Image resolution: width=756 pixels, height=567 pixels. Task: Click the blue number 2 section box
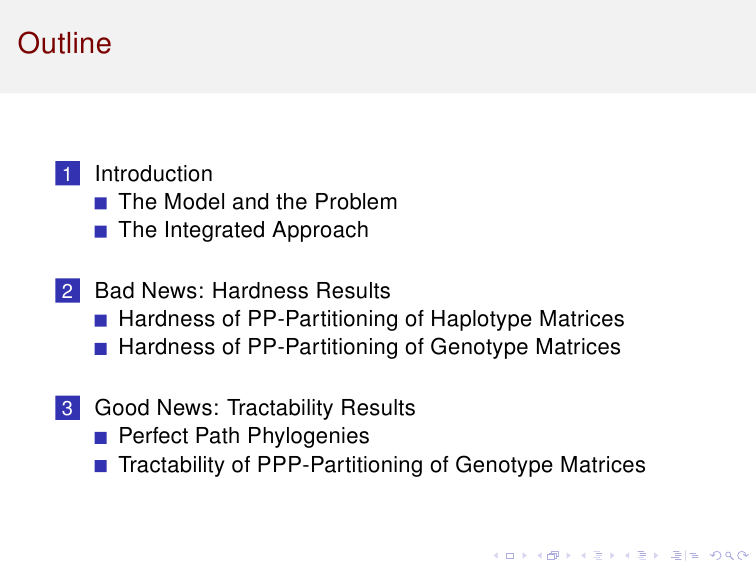pos(68,291)
